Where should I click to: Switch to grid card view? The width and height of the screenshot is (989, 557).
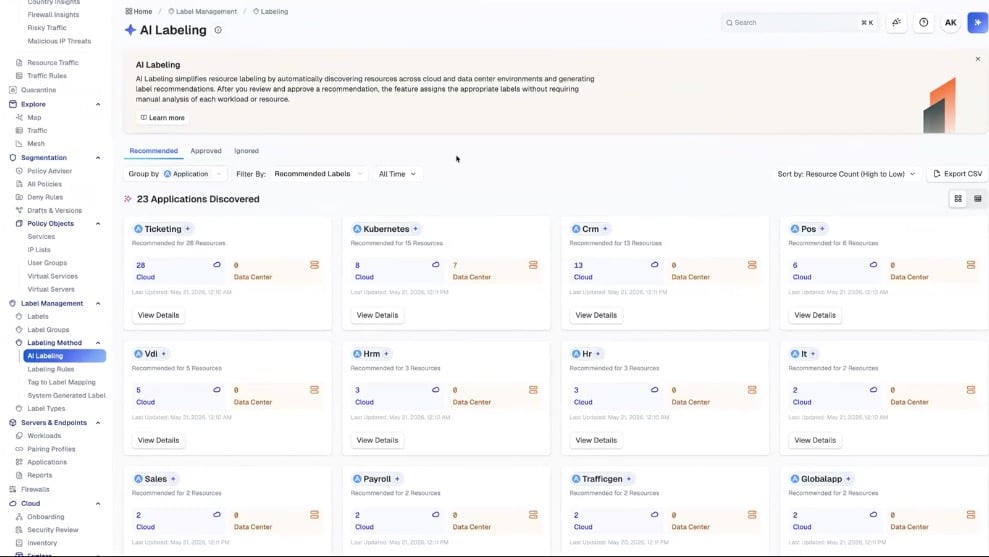[x=958, y=199]
